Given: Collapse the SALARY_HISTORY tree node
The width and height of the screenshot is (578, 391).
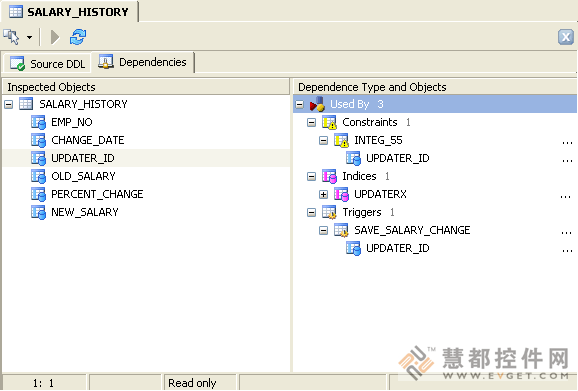Looking at the screenshot, I should (x=8, y=104).
